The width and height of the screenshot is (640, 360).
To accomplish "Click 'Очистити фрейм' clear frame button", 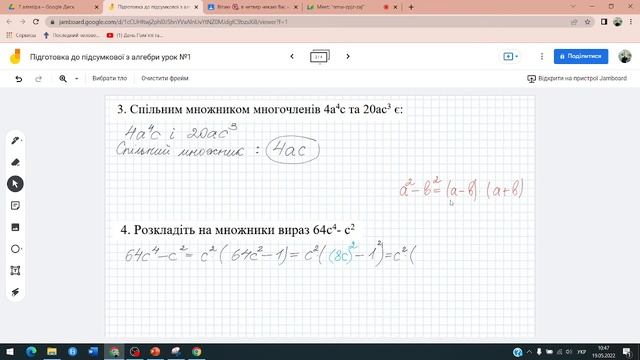I will click(x=165, y=78).
